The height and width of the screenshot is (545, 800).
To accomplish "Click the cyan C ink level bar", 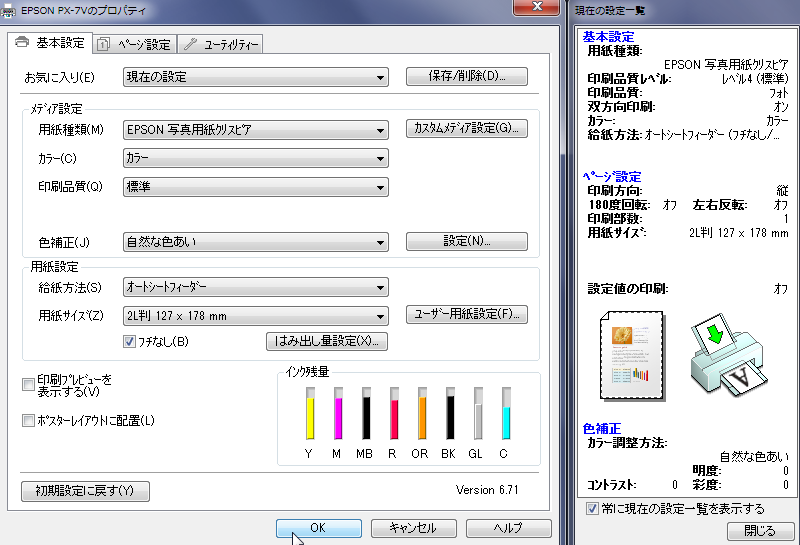I will [506, 413].
